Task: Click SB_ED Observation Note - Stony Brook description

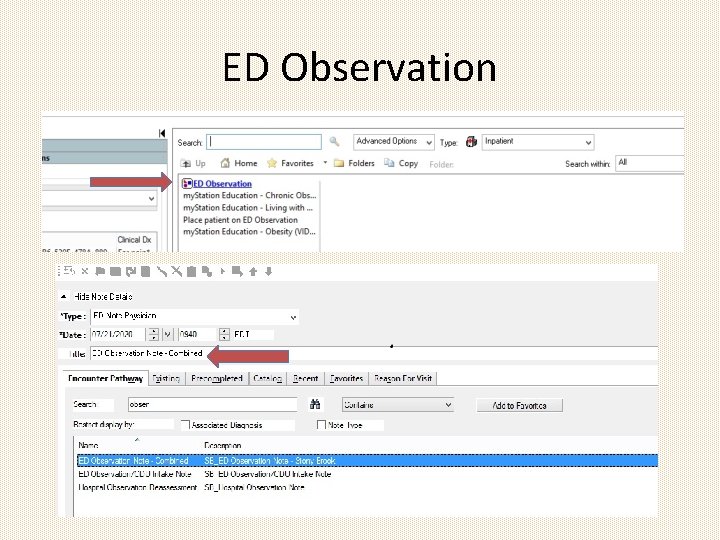Action: pos(270,461)
